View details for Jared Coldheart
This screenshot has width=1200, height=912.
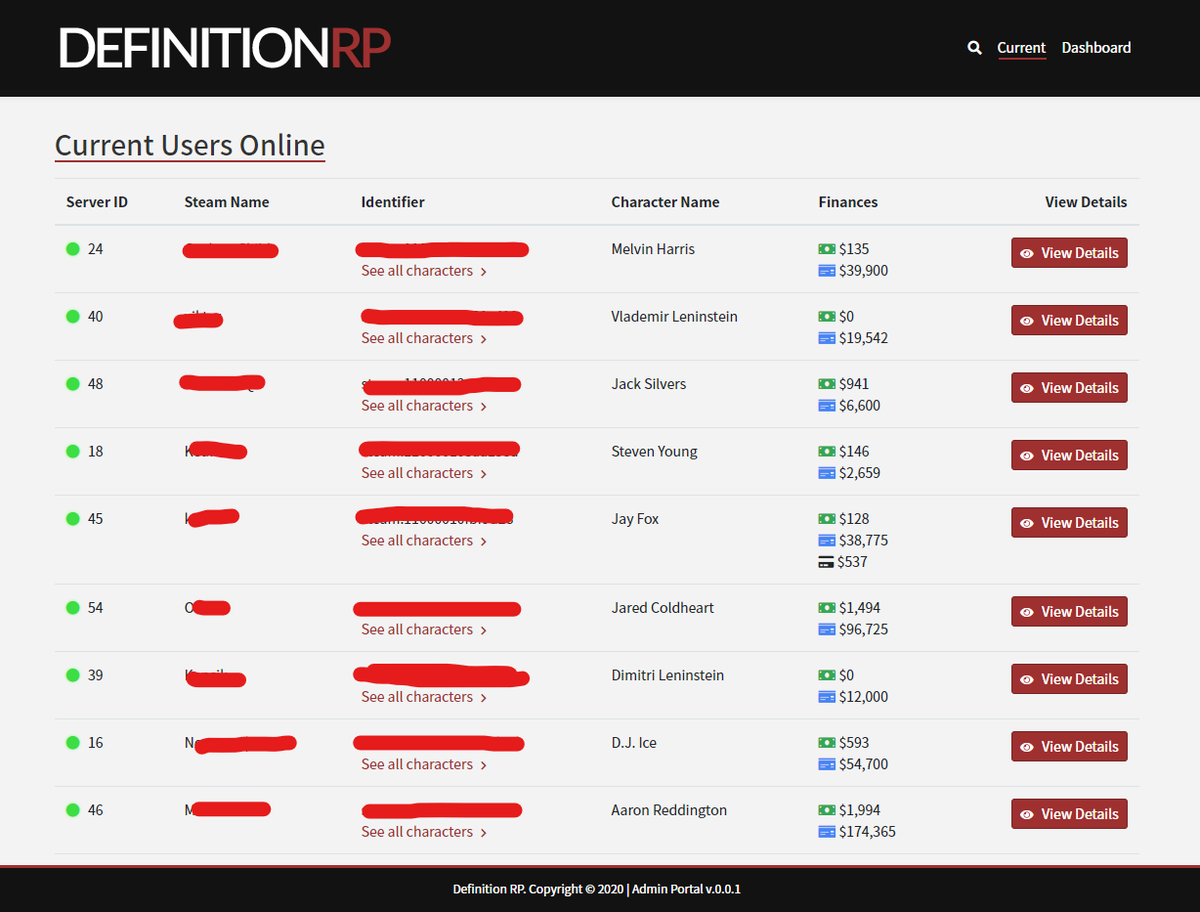pyautogui.click(x=1069, y=612)
